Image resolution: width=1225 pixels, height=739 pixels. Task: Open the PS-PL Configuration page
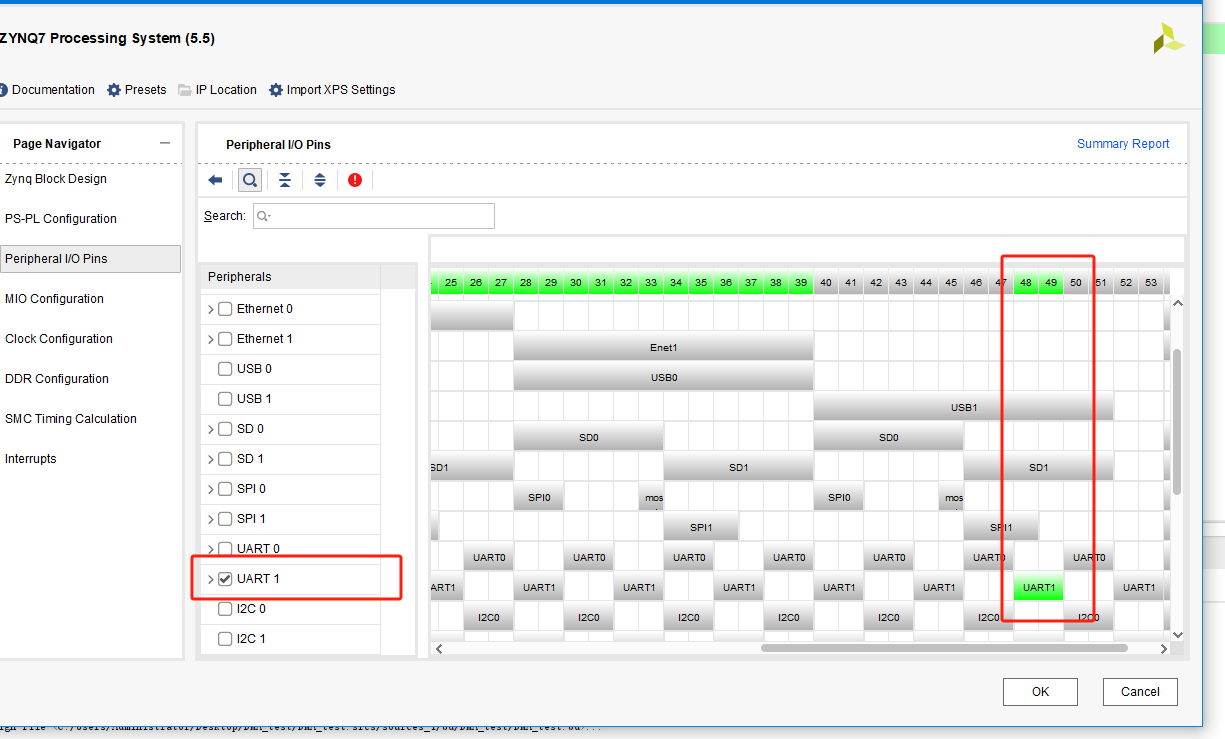(60, 219)
